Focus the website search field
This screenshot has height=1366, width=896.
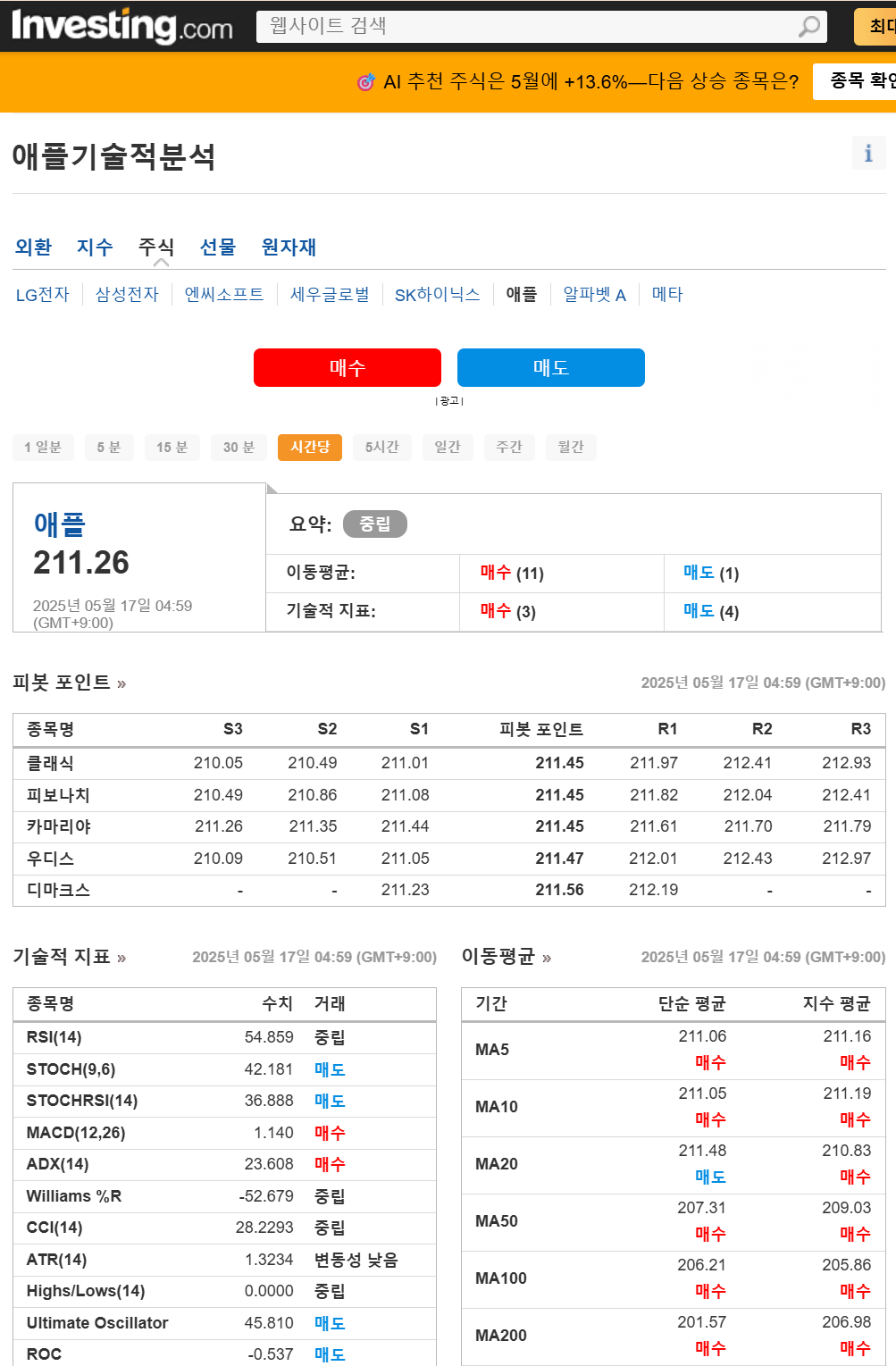(x=541, y=27)
